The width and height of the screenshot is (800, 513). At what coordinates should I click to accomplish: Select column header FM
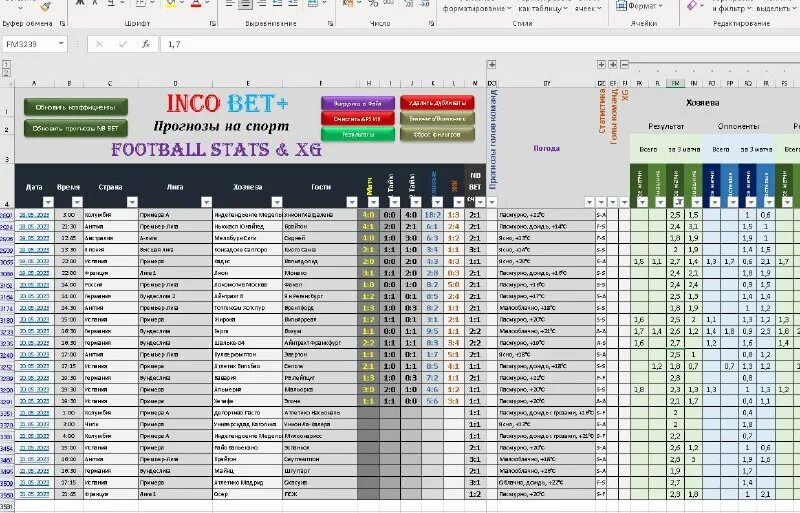675,83
